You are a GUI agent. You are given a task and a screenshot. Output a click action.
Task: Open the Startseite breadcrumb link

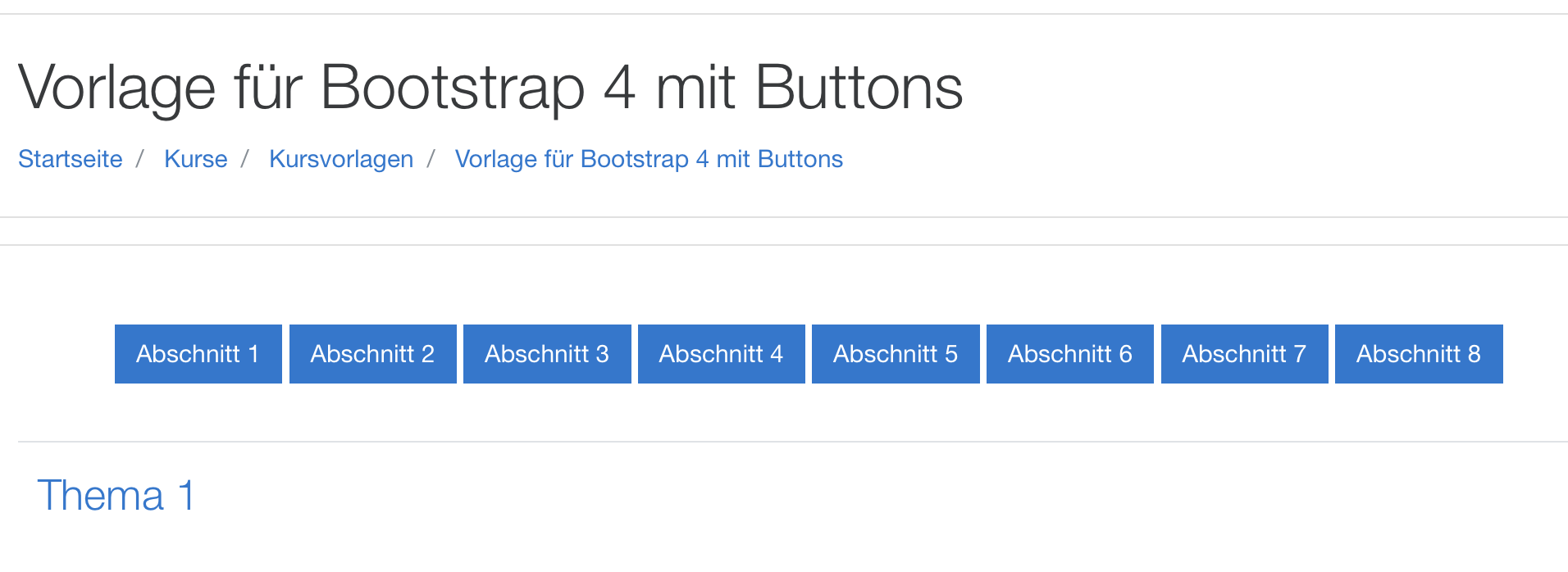tap(71, 159)
